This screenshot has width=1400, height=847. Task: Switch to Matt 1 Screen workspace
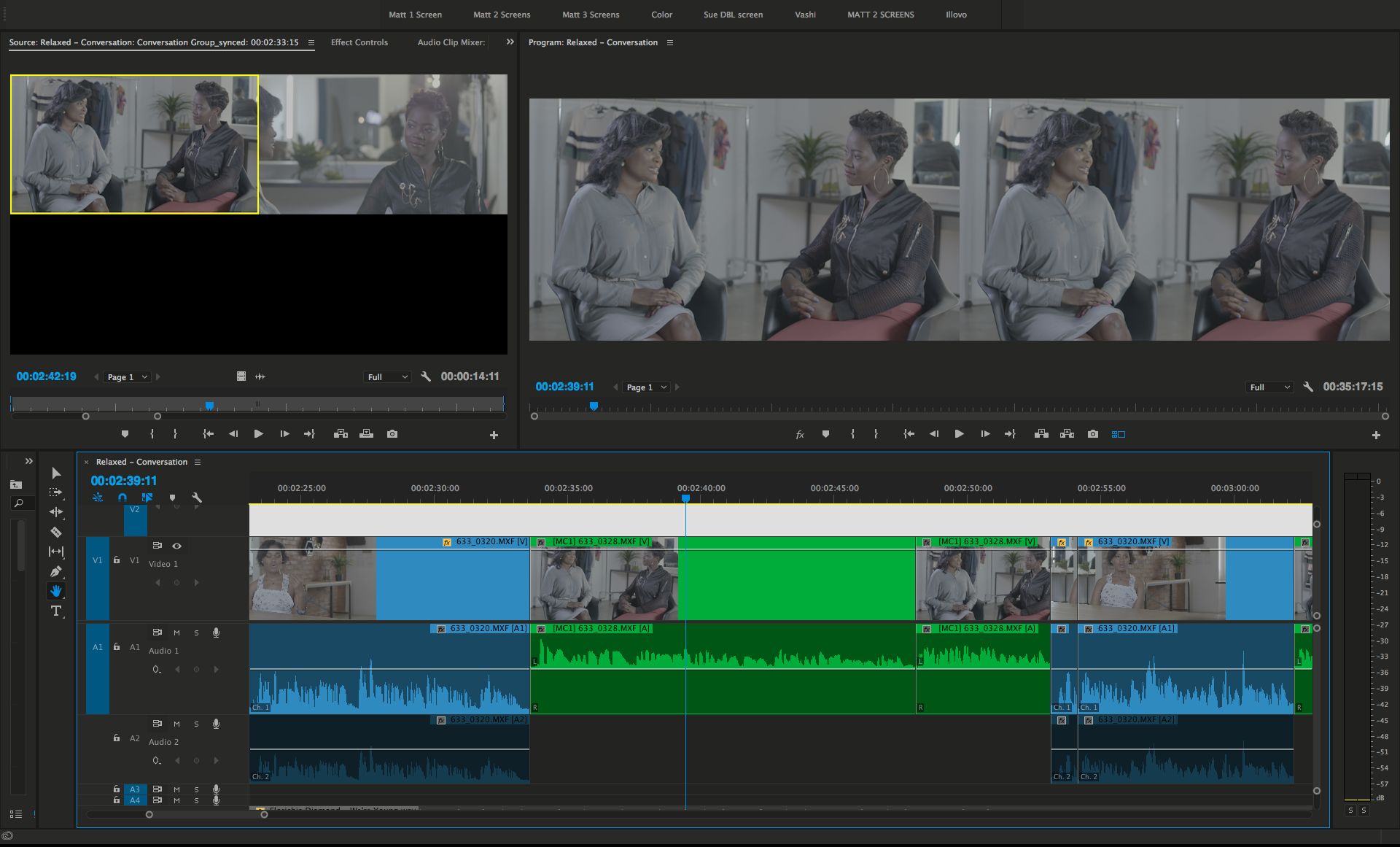(x=415, y=15)
